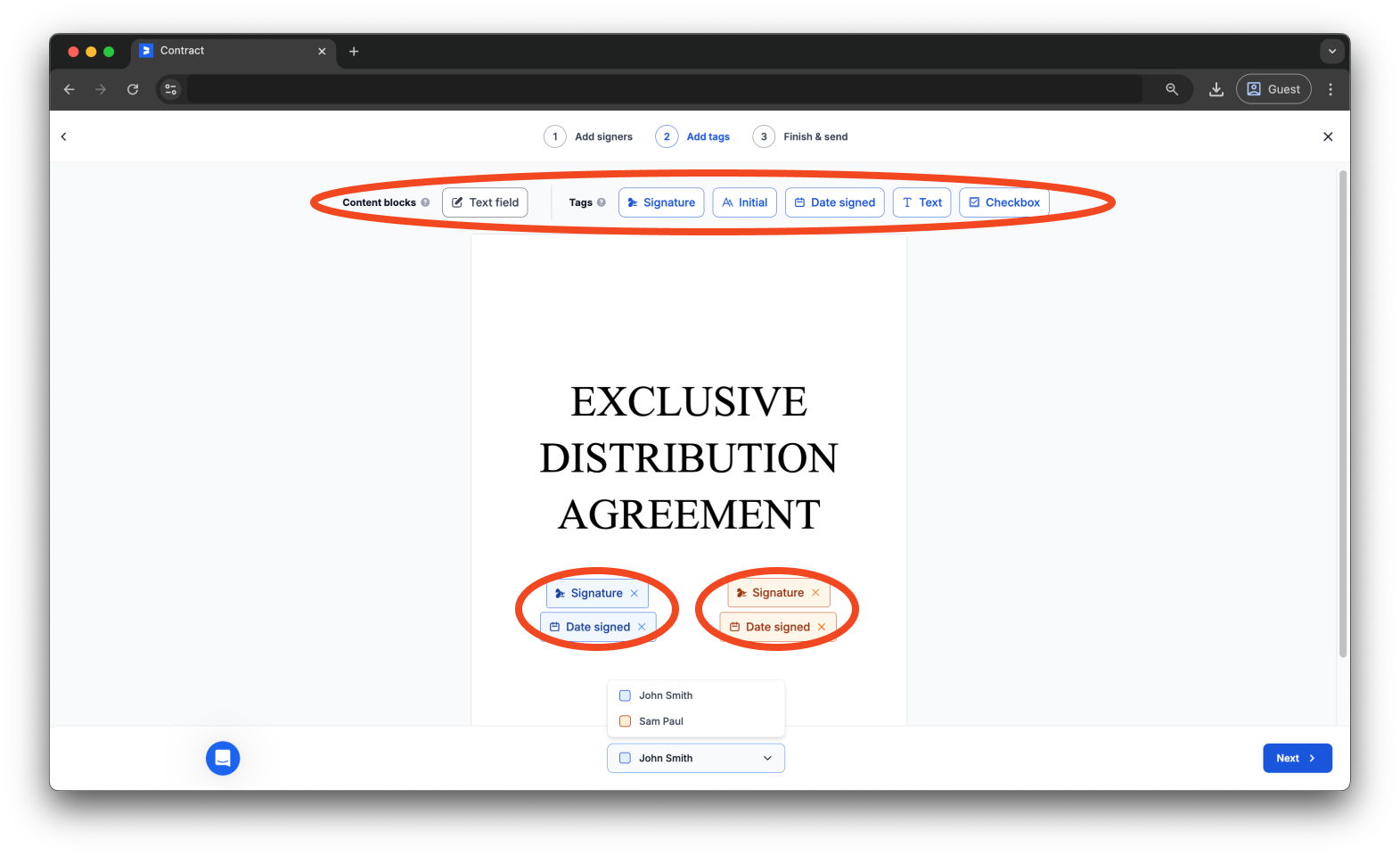This screenshot has width=1400, height=856.
Task: Click the Next button
Action: (x=1298, y=758)
